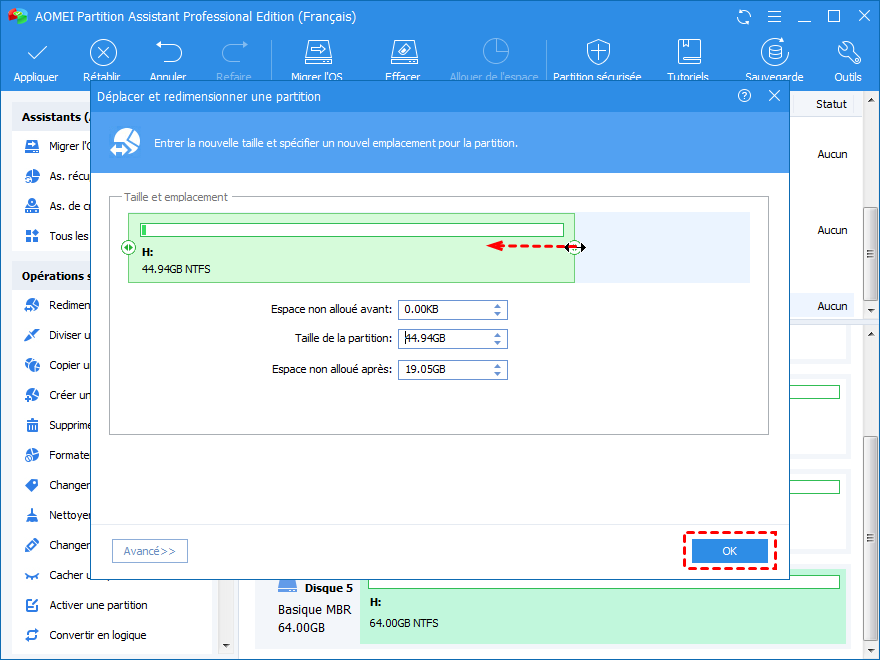The image size is (880, 660).
Task: Click the Nettoyer operation with broom icon
Action: point(57,515)
